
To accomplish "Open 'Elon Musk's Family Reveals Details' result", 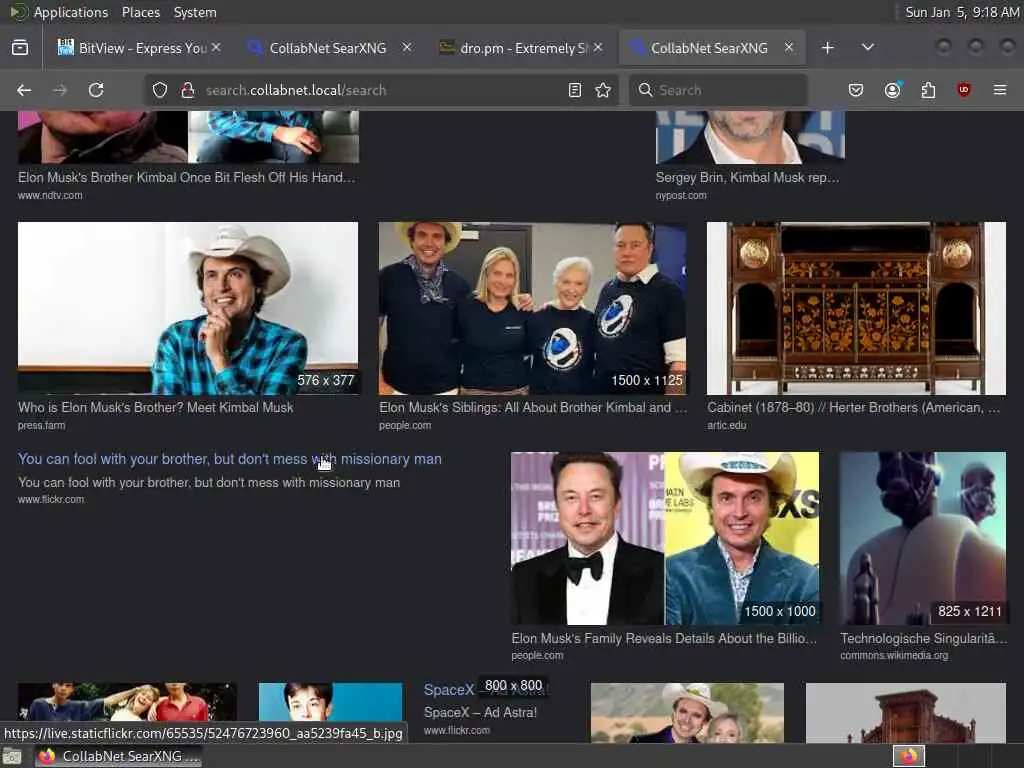I will [x=664, y=638].
